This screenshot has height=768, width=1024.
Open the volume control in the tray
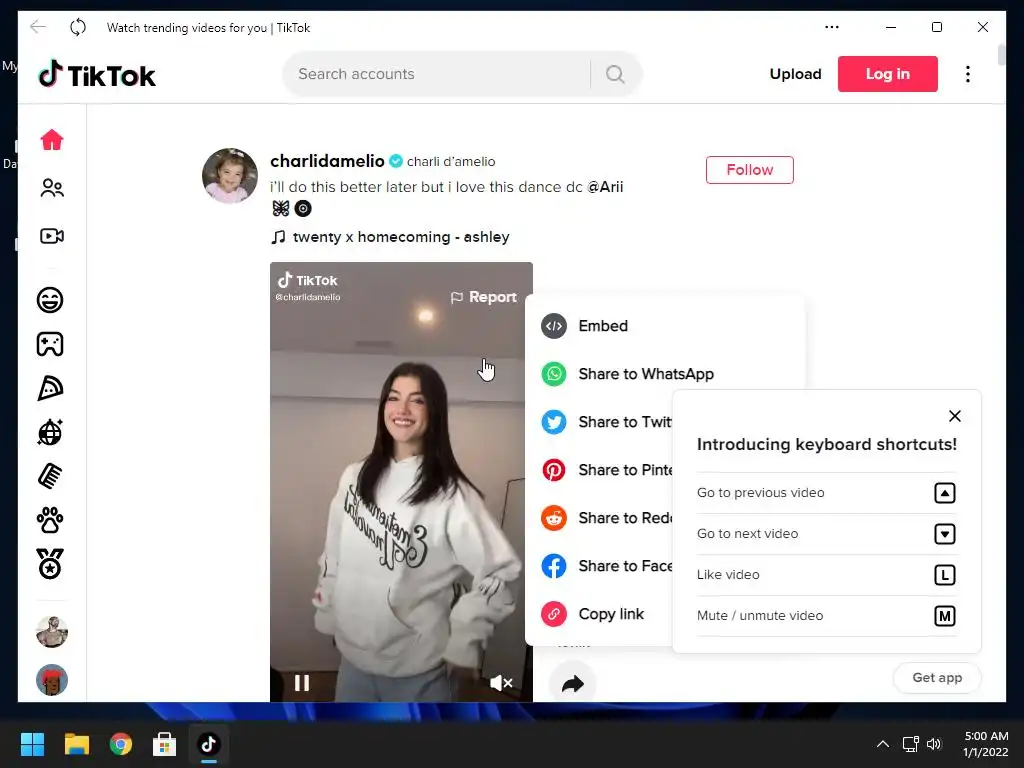tap(935, 744)
